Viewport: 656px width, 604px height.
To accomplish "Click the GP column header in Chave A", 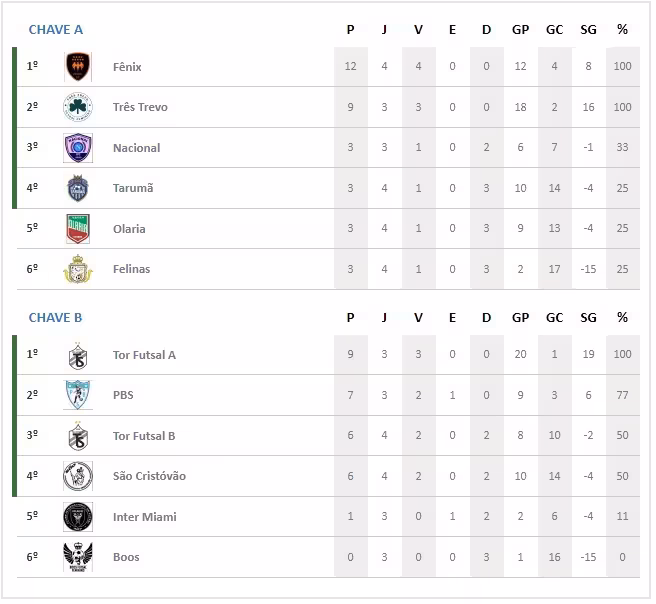I will point(520,30).
